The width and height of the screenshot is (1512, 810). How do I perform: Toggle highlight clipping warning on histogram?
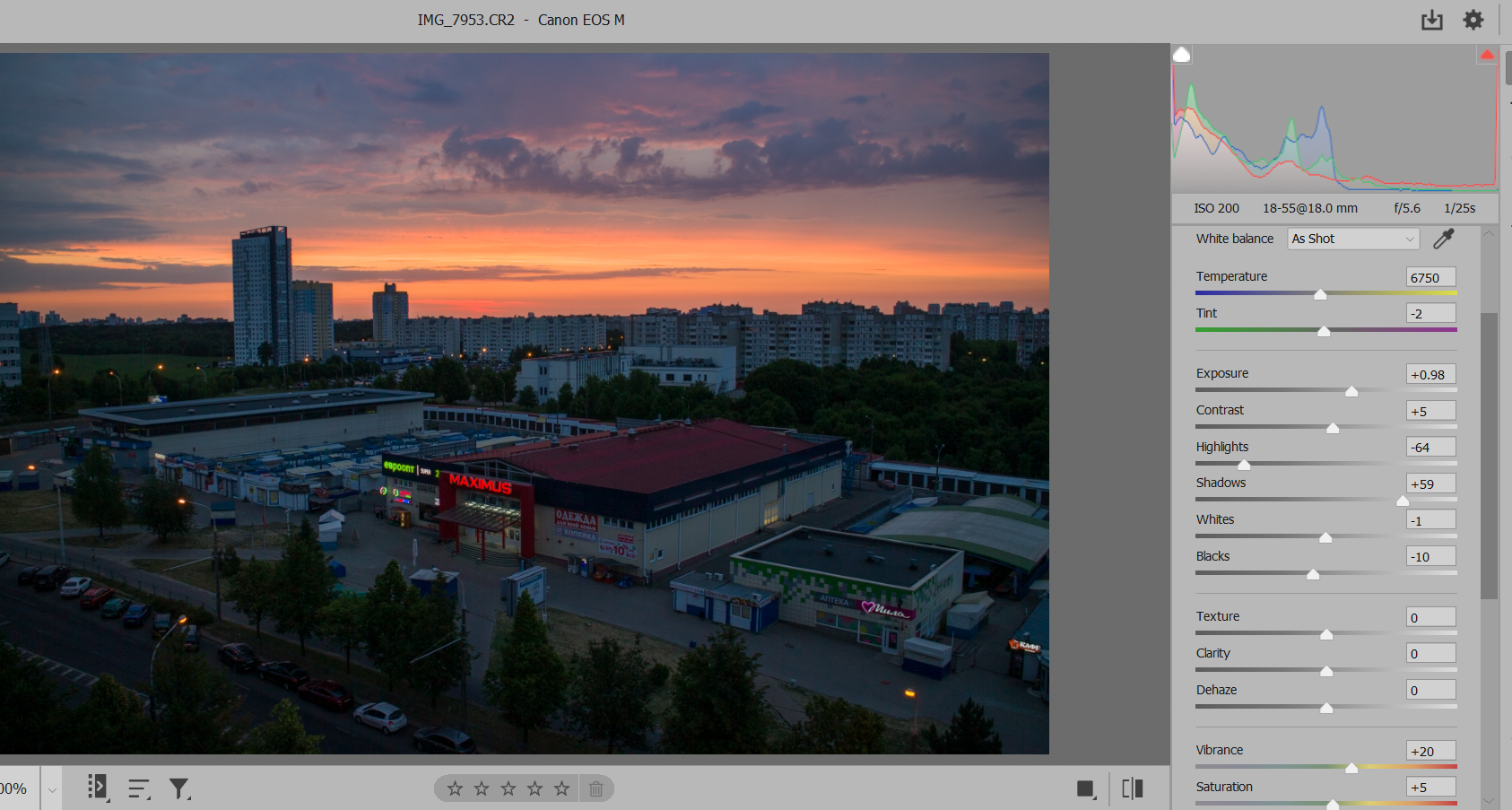(1487, 55)
